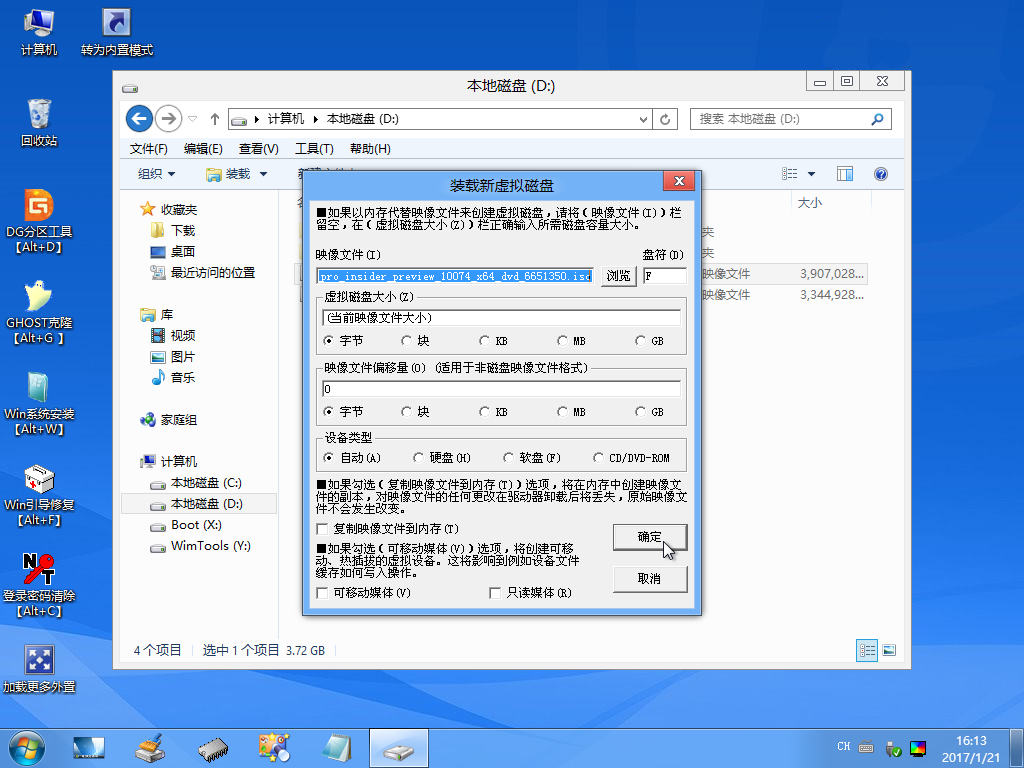
Task: Click the Start orb on the taskbar
Action: (x=27, y=748)
